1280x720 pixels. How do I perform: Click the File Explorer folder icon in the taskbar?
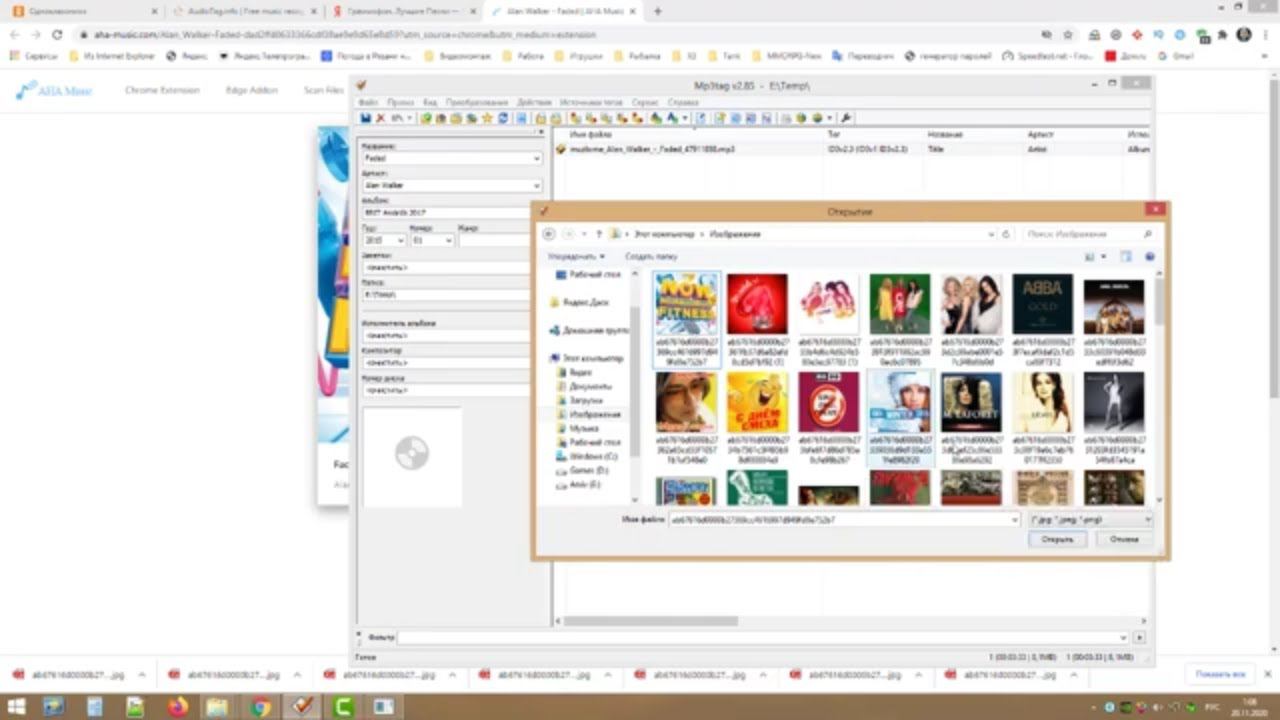217,707
